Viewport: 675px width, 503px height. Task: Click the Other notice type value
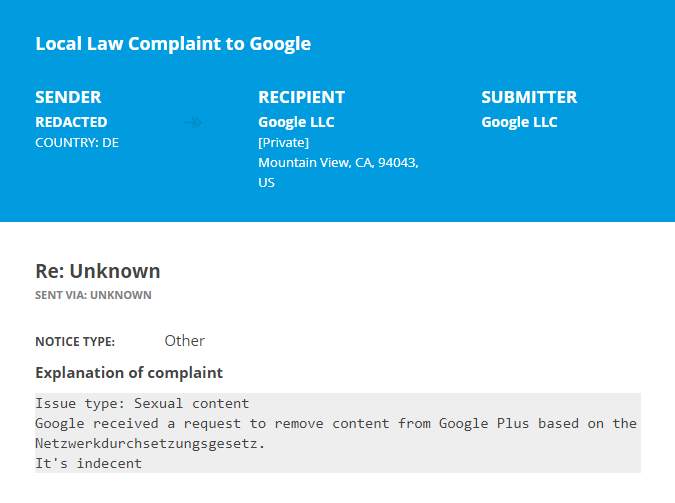(185, 341)
